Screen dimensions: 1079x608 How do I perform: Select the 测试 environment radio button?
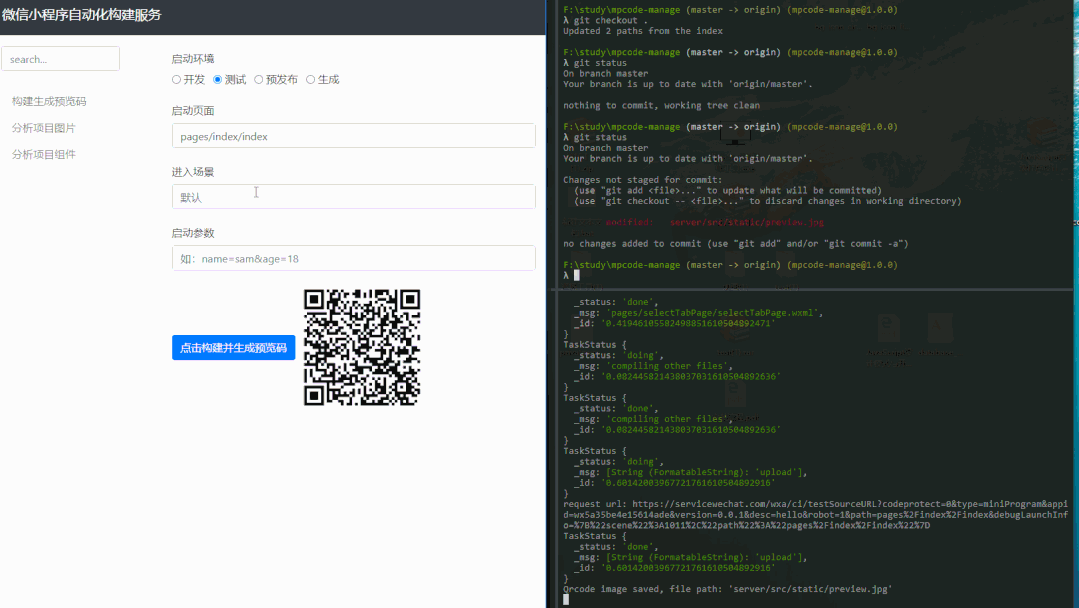coord(217,80)
